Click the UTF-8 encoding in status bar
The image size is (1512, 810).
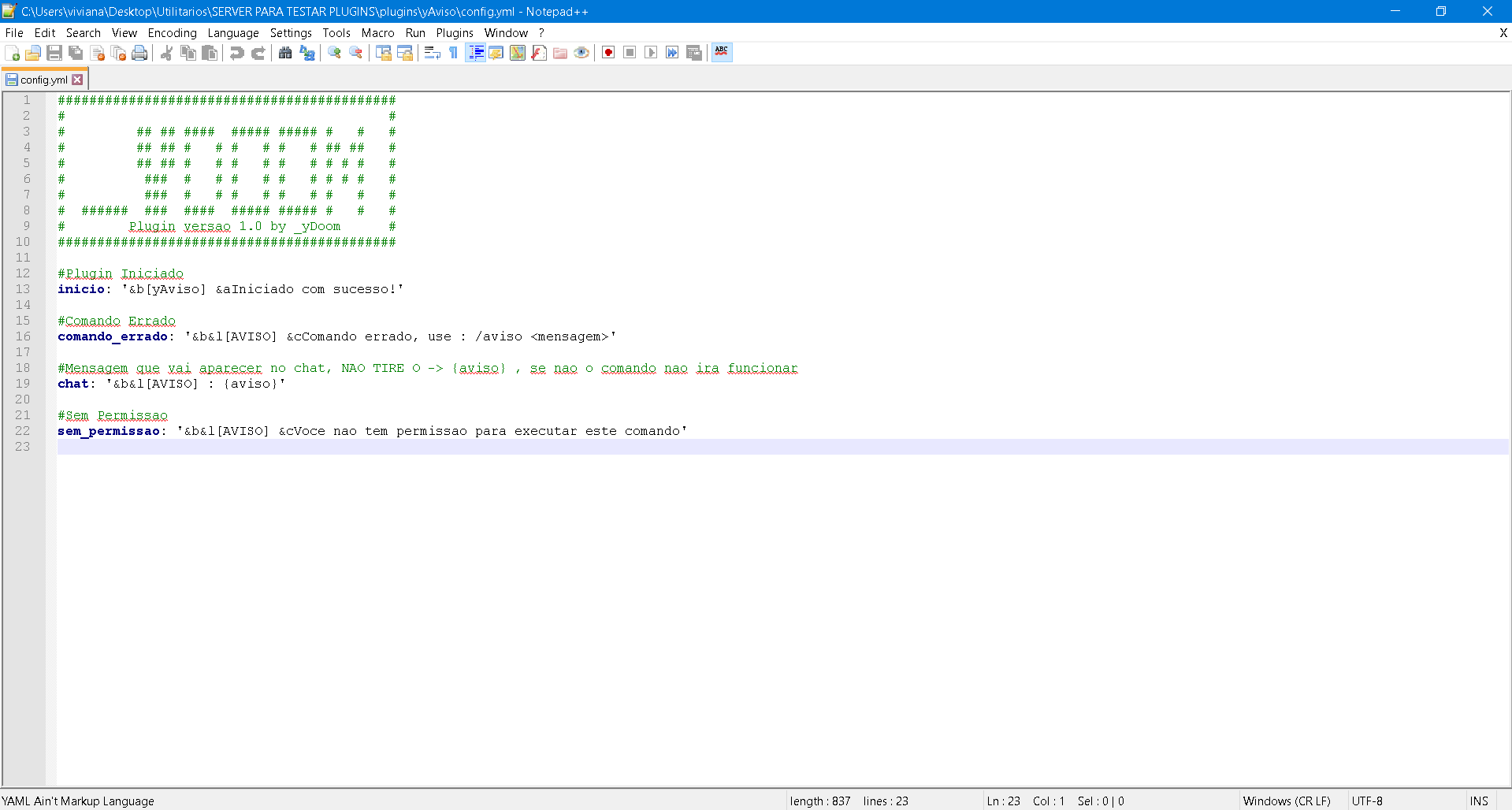1367,801
